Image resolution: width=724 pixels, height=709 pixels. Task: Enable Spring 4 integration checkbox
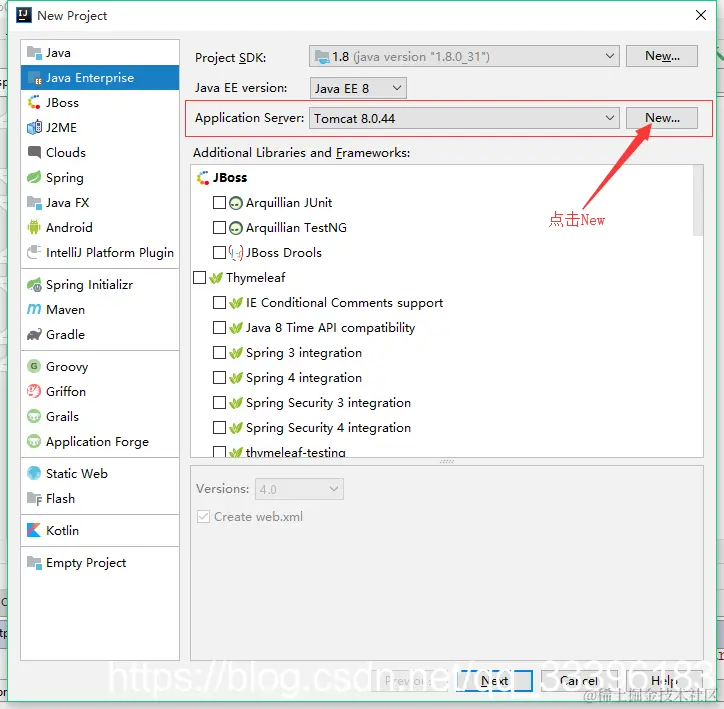(219, 378)
